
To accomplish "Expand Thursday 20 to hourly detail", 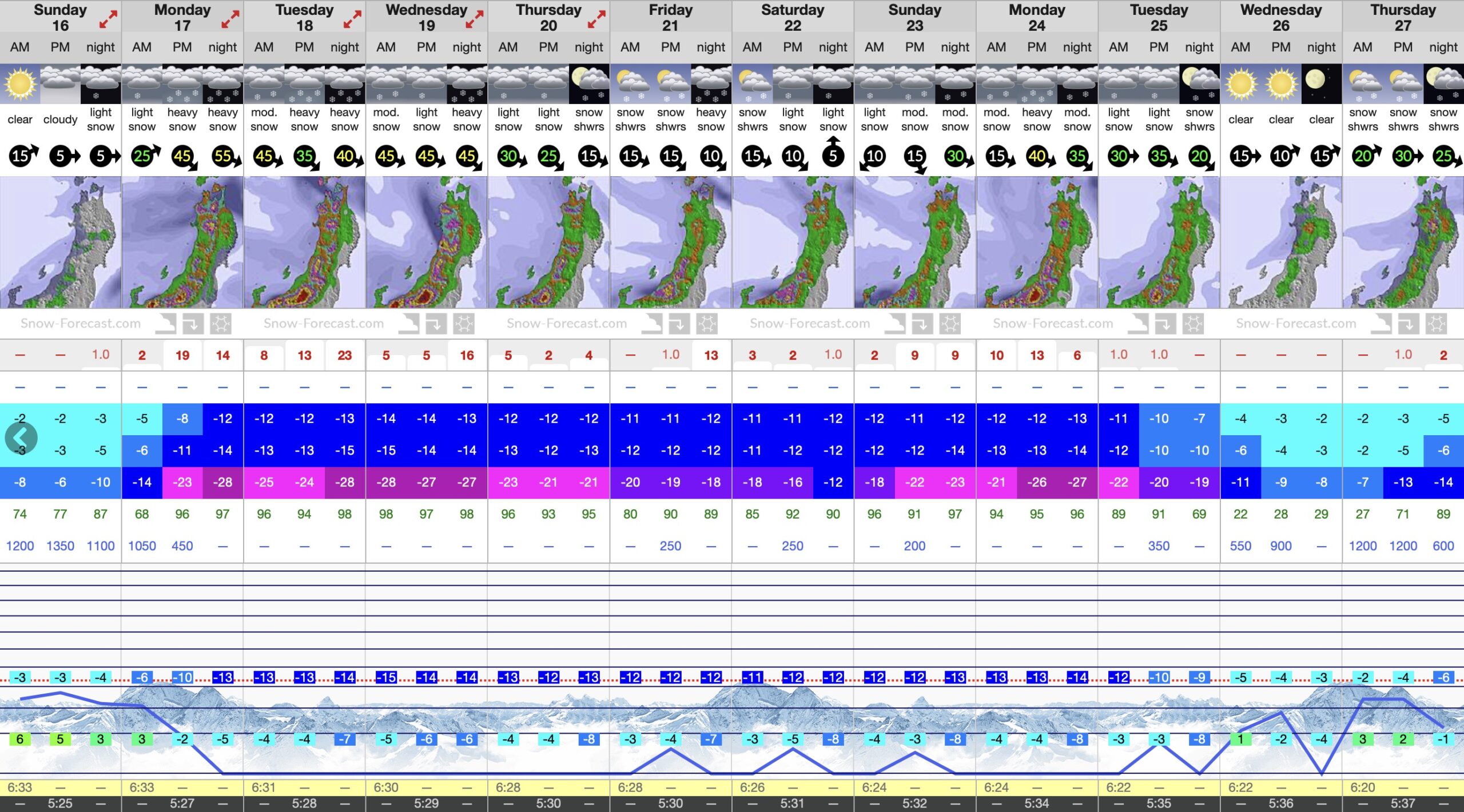I will pyautogui.click(x=596, y=19).
